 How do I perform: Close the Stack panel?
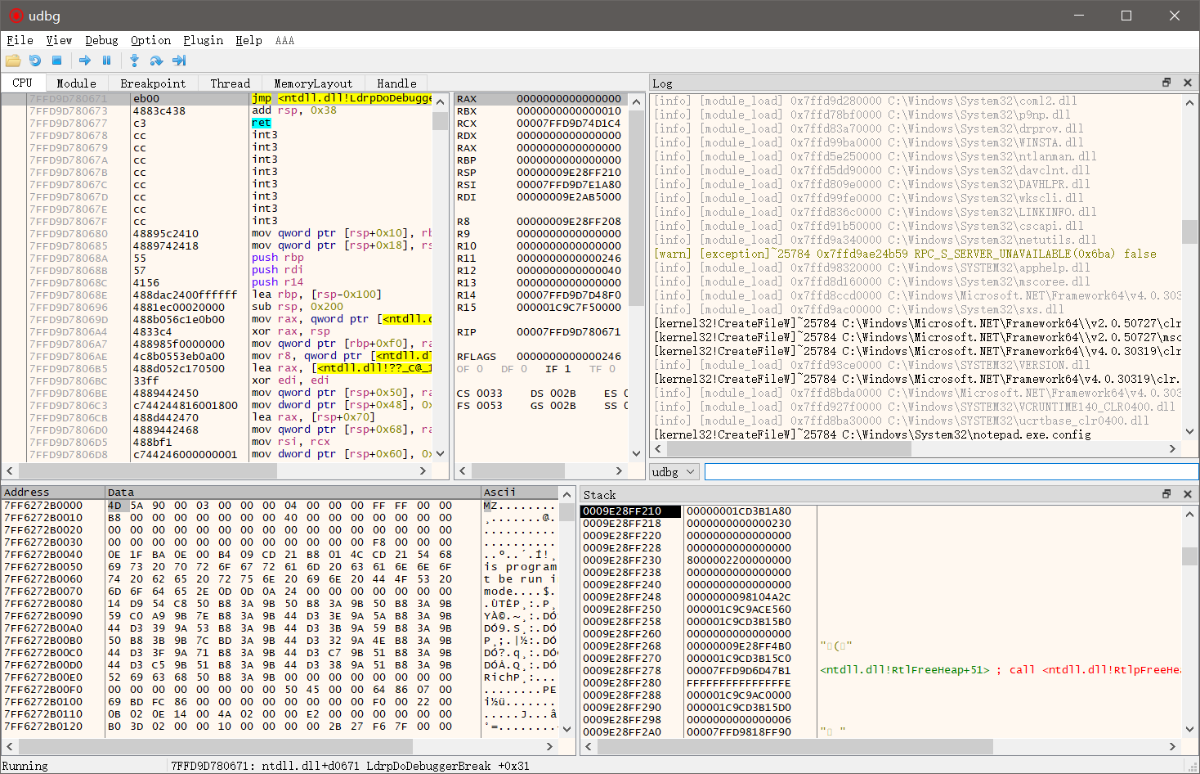(1187, 494)
